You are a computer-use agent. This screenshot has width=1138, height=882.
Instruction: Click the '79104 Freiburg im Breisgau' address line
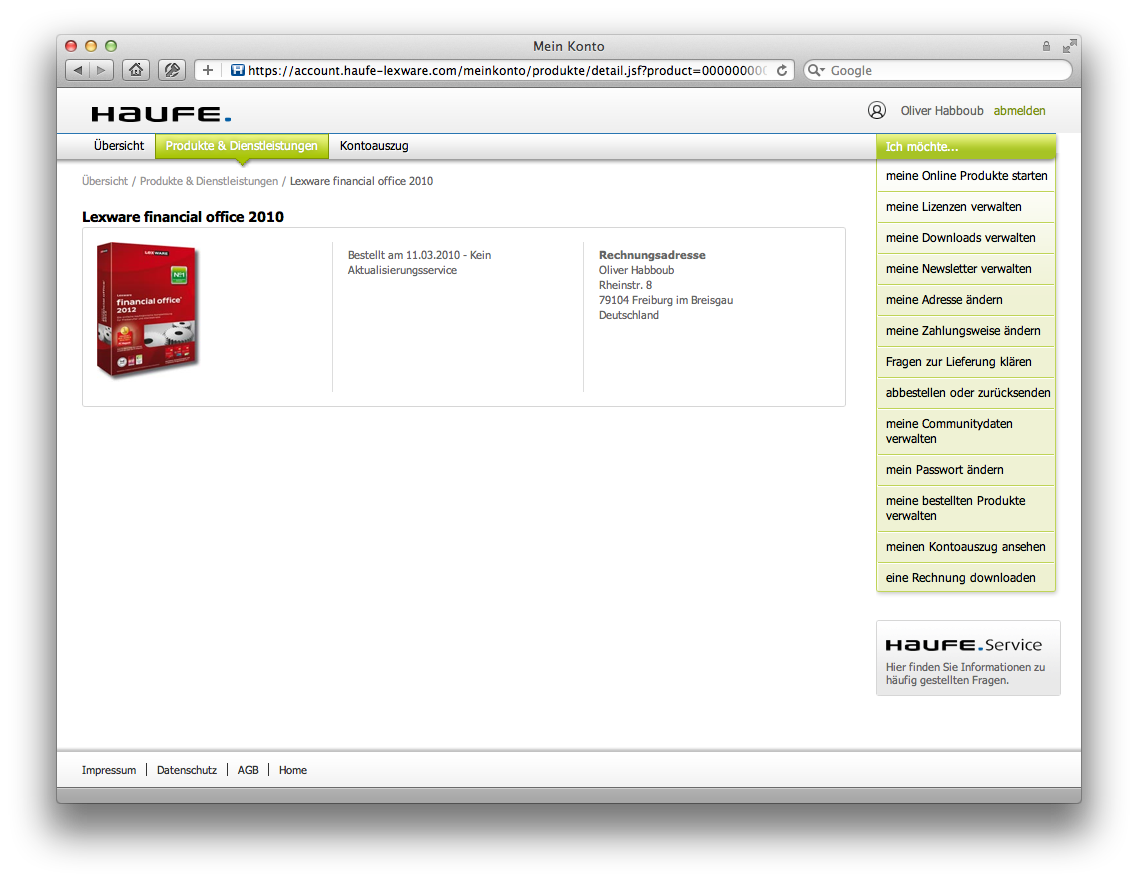click(x=666, y=300)
